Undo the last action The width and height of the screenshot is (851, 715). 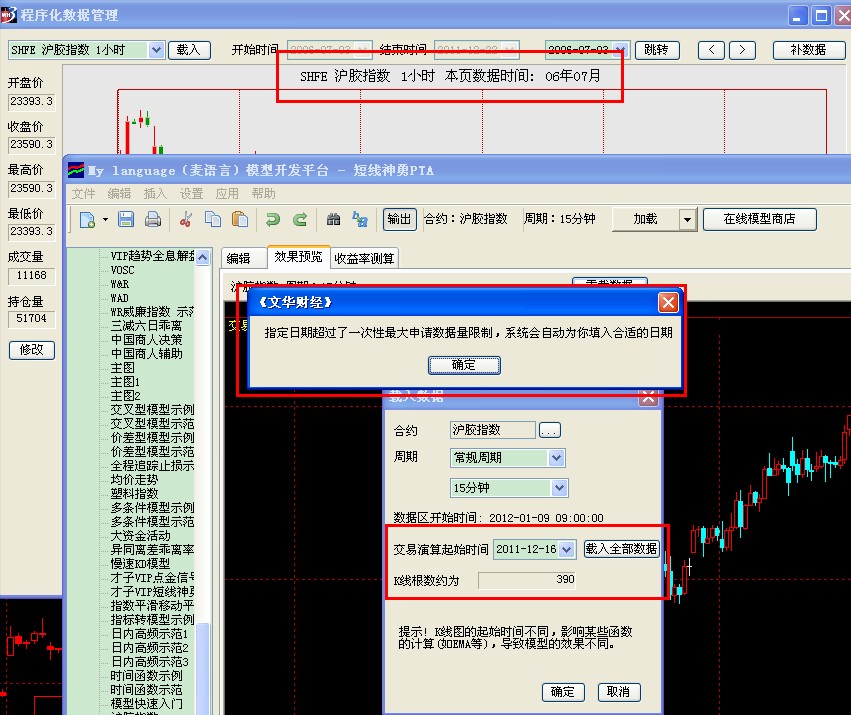273,220
